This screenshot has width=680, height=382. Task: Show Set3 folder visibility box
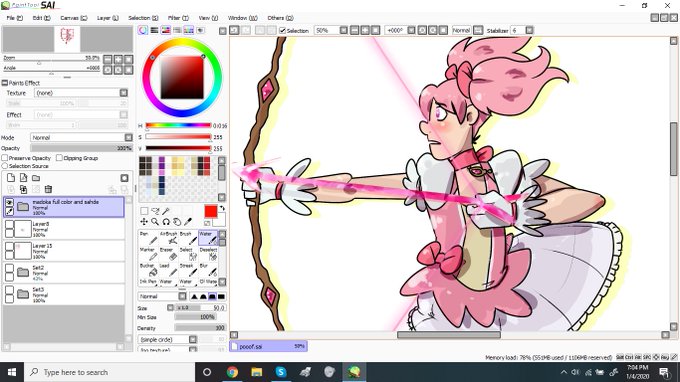coord(9,290)
